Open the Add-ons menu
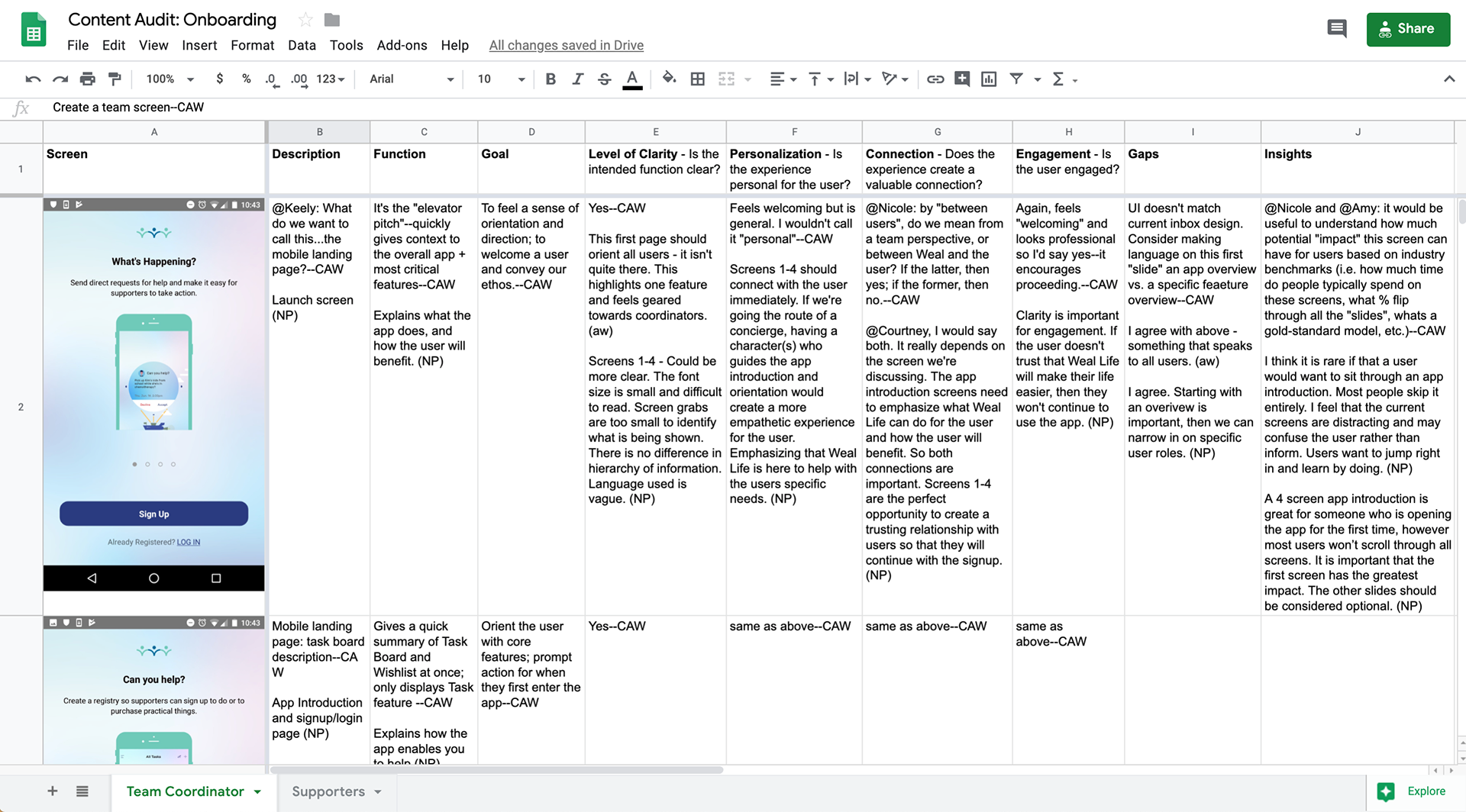1466x812 pixels. point(402,45)
